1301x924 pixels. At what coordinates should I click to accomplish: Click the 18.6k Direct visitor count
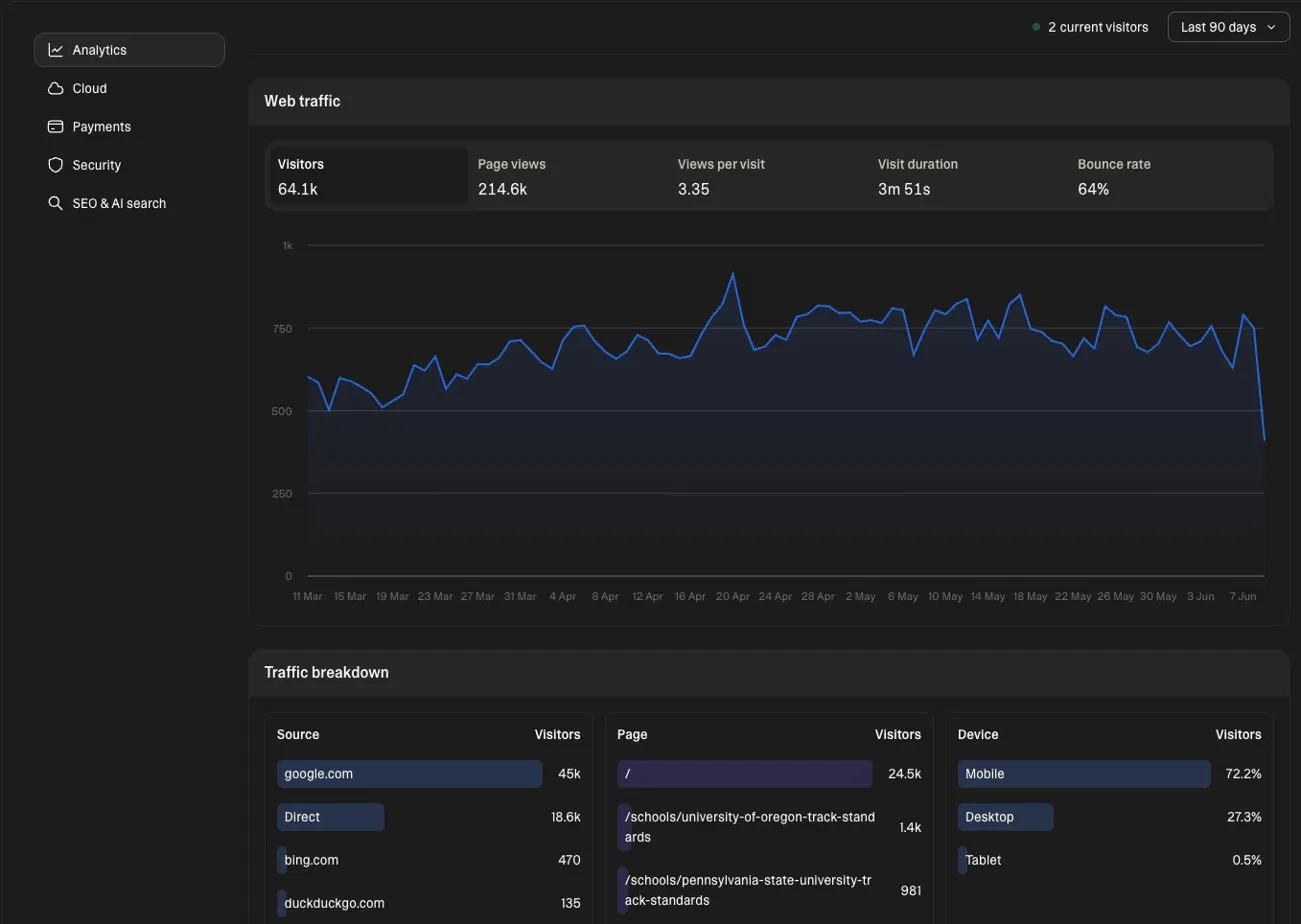click(x=565, y=817)
